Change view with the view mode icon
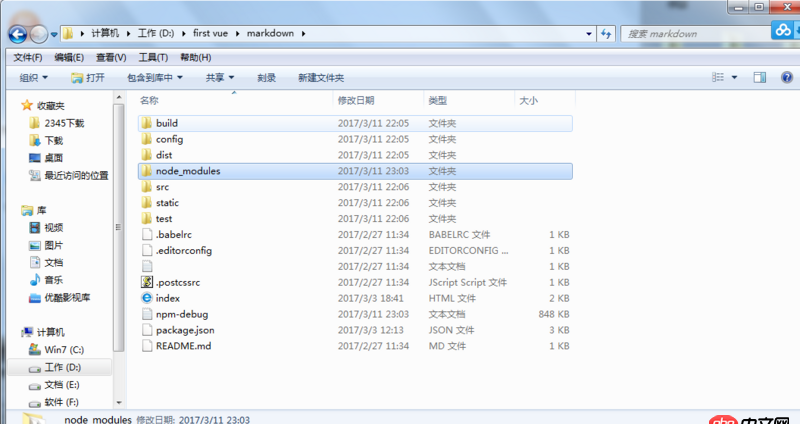The height and width of the screenshot is (424, 800). tap(718, 77)
